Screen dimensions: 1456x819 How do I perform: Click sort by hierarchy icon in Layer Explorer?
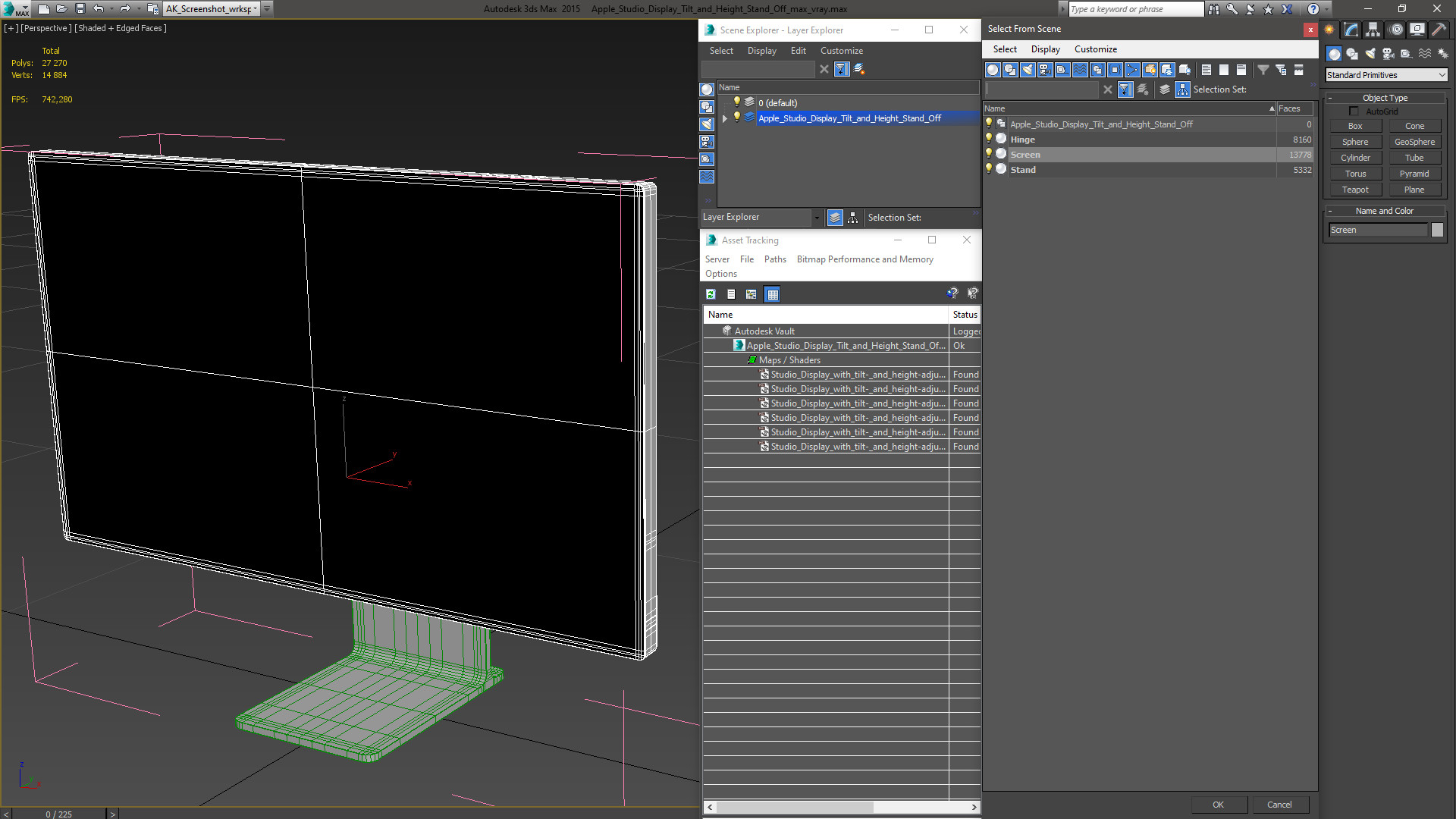852,218
